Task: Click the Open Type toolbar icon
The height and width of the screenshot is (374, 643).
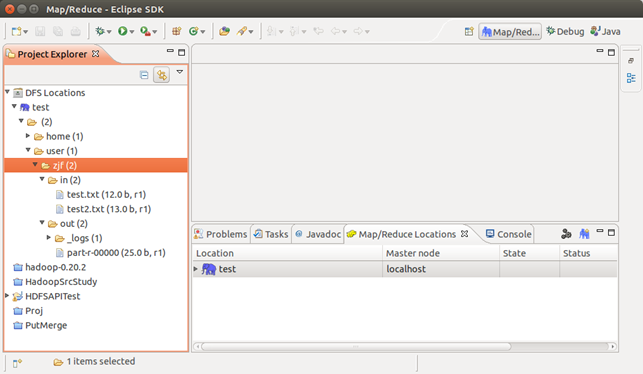Action: [x=224, y=31]
